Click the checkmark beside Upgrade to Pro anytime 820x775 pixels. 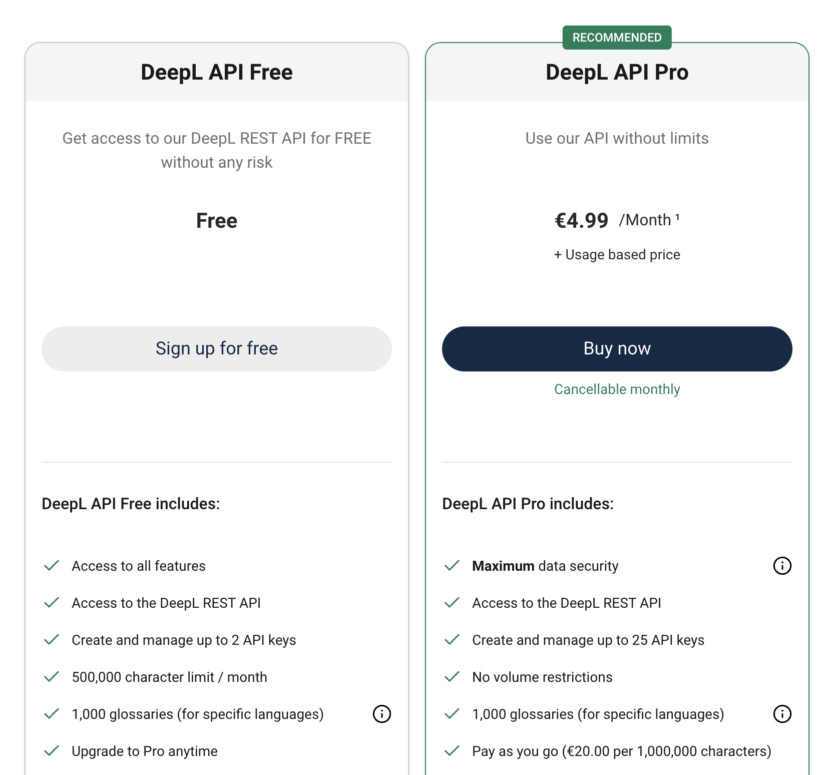[x=51, y=751]
